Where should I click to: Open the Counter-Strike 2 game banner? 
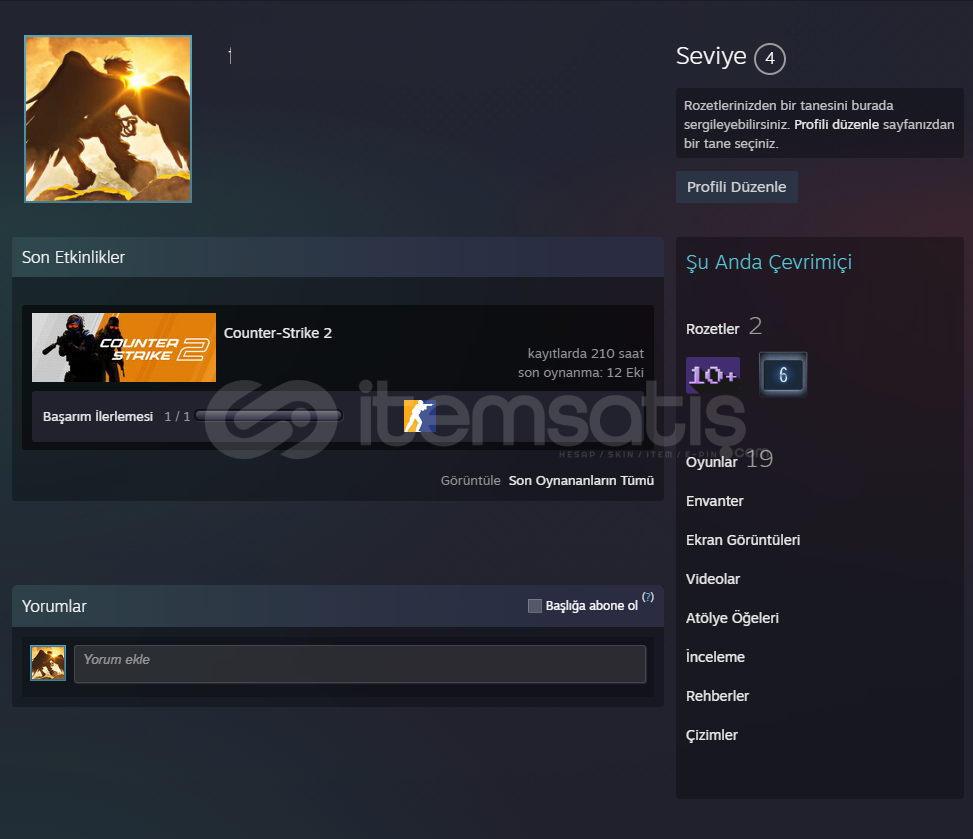pyautogui.click(x=124, y=348)
